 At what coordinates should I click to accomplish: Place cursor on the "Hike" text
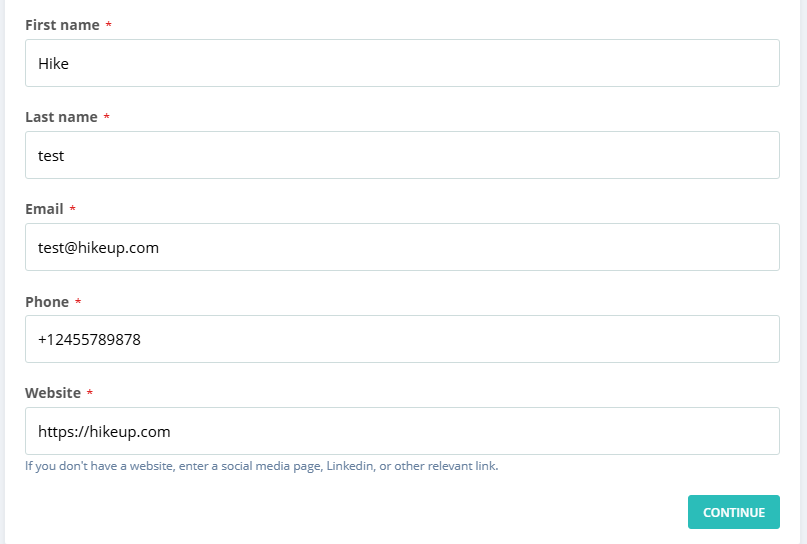click(x=53, y=63)
